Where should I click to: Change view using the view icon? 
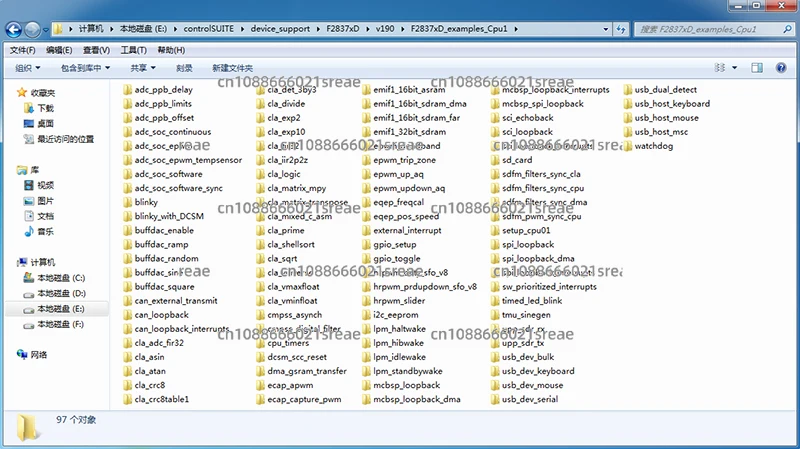pyautogui.click(x=720, y=68)
